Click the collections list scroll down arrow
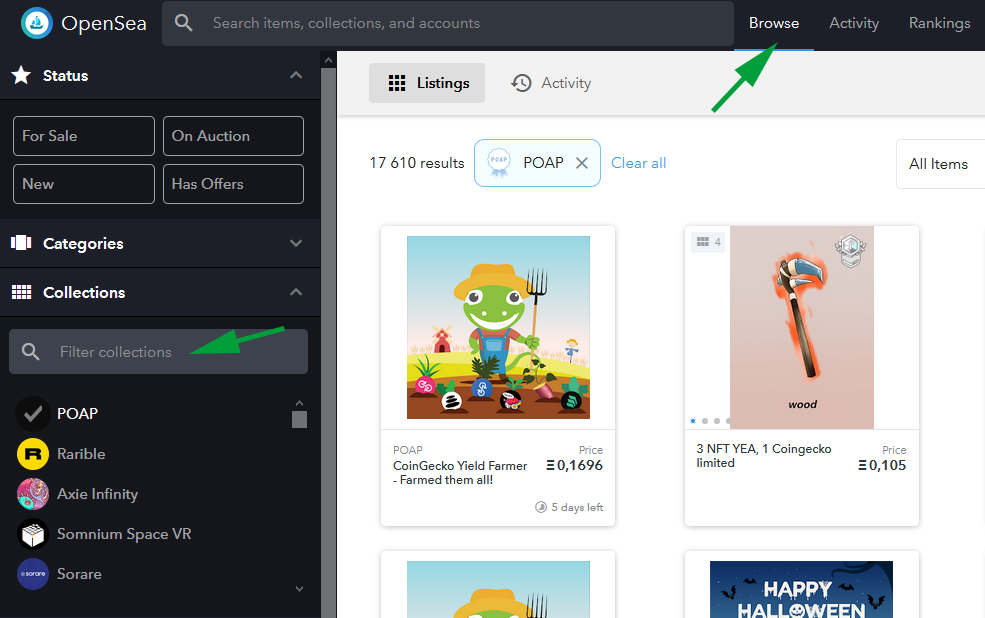The height and width of the screenshot is (618, 985). click(x=300, y=589)
